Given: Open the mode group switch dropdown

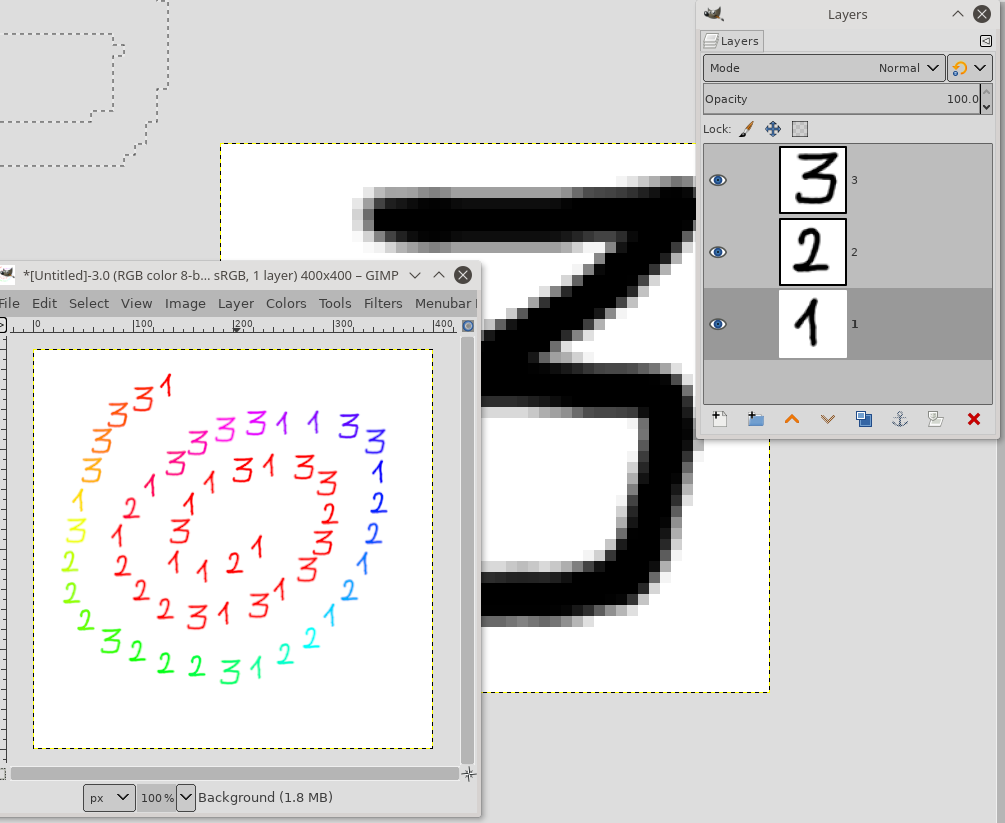Looking at the screenshot, I should (970, 68).
